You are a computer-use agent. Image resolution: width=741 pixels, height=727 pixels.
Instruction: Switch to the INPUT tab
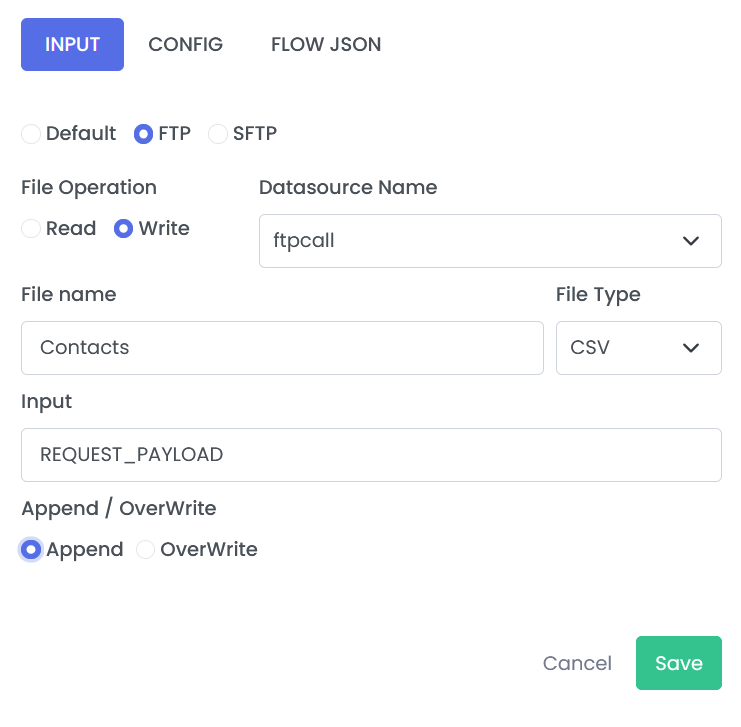tap(72, 44)
